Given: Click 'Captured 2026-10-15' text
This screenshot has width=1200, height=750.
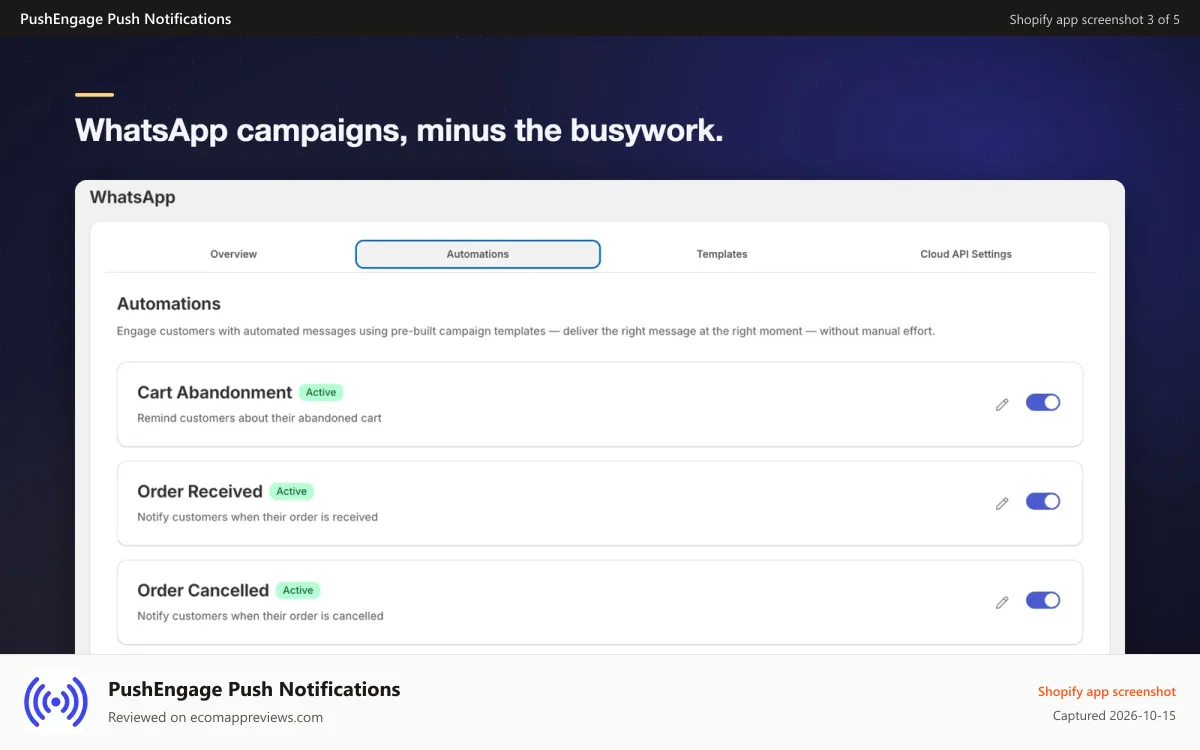Looking at the screenshot, I should 1114,716.
